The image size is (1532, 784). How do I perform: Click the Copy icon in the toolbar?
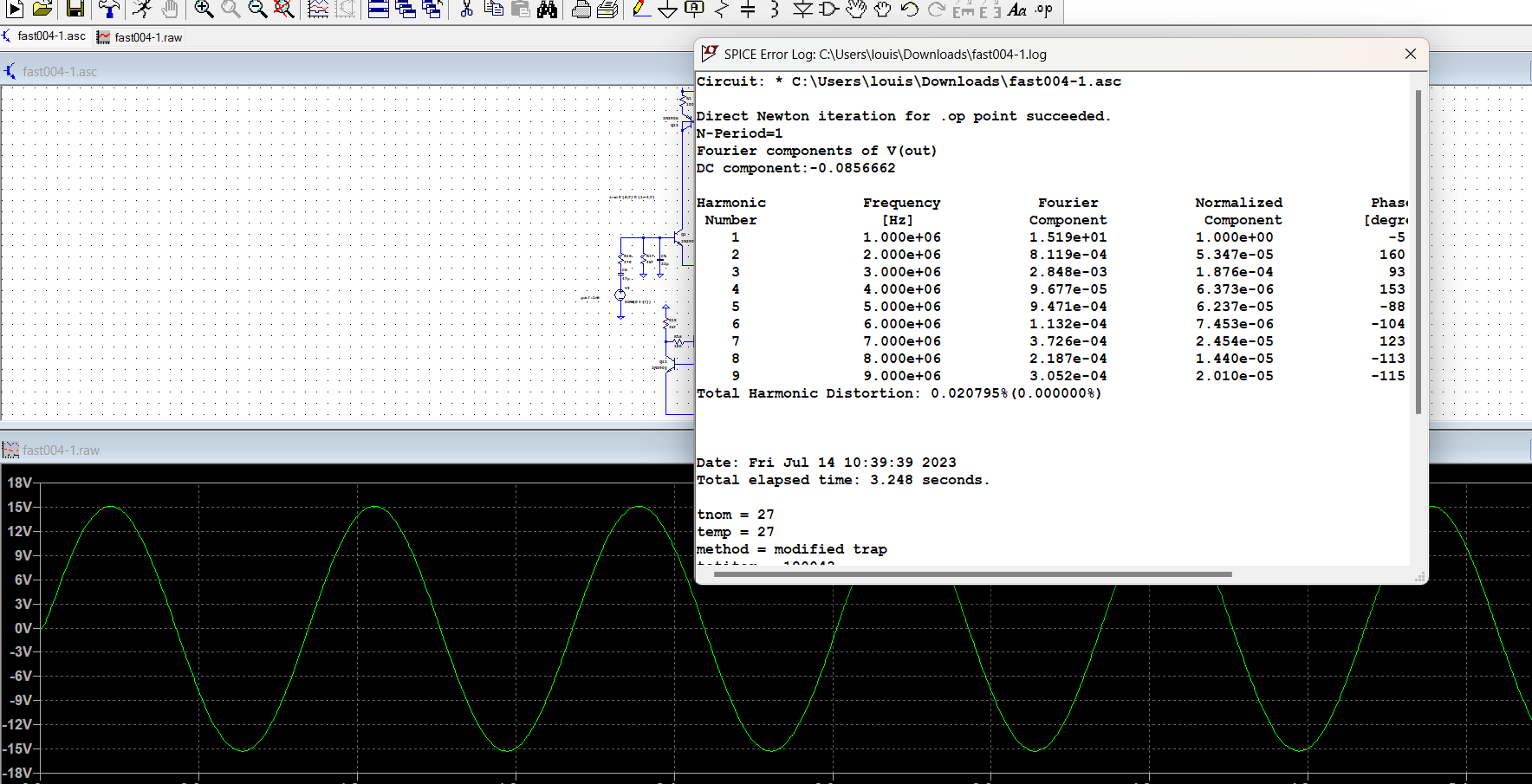coord(494,9)
